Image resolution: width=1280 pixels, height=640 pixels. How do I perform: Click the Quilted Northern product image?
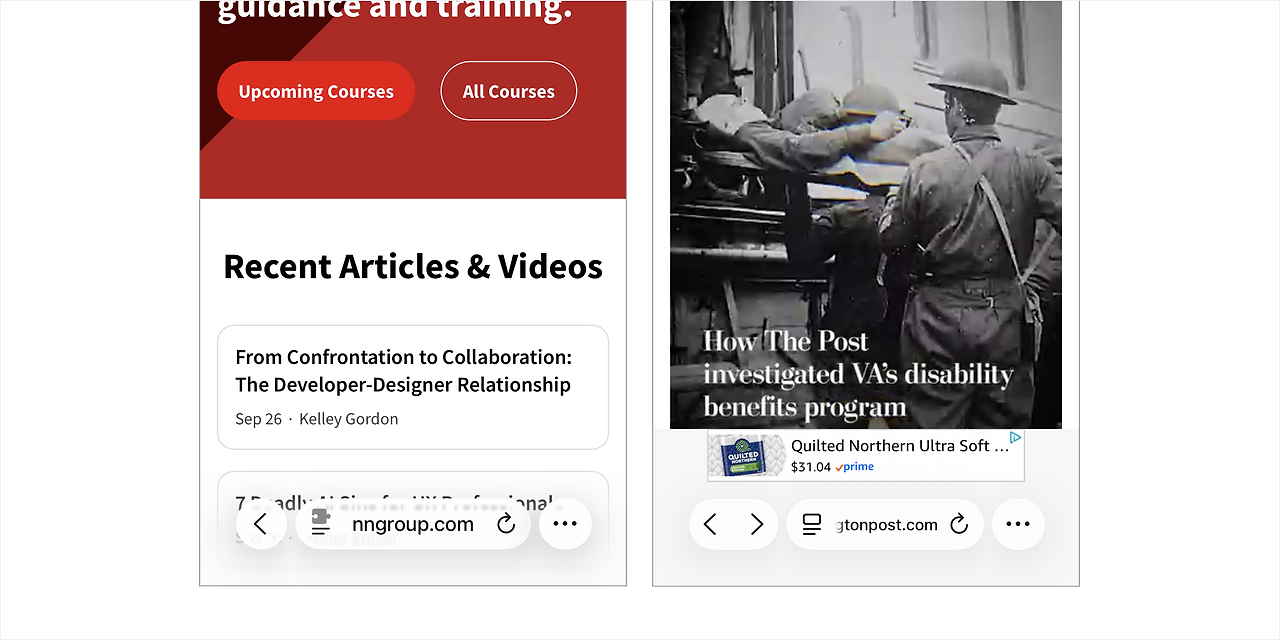point(747,456)
